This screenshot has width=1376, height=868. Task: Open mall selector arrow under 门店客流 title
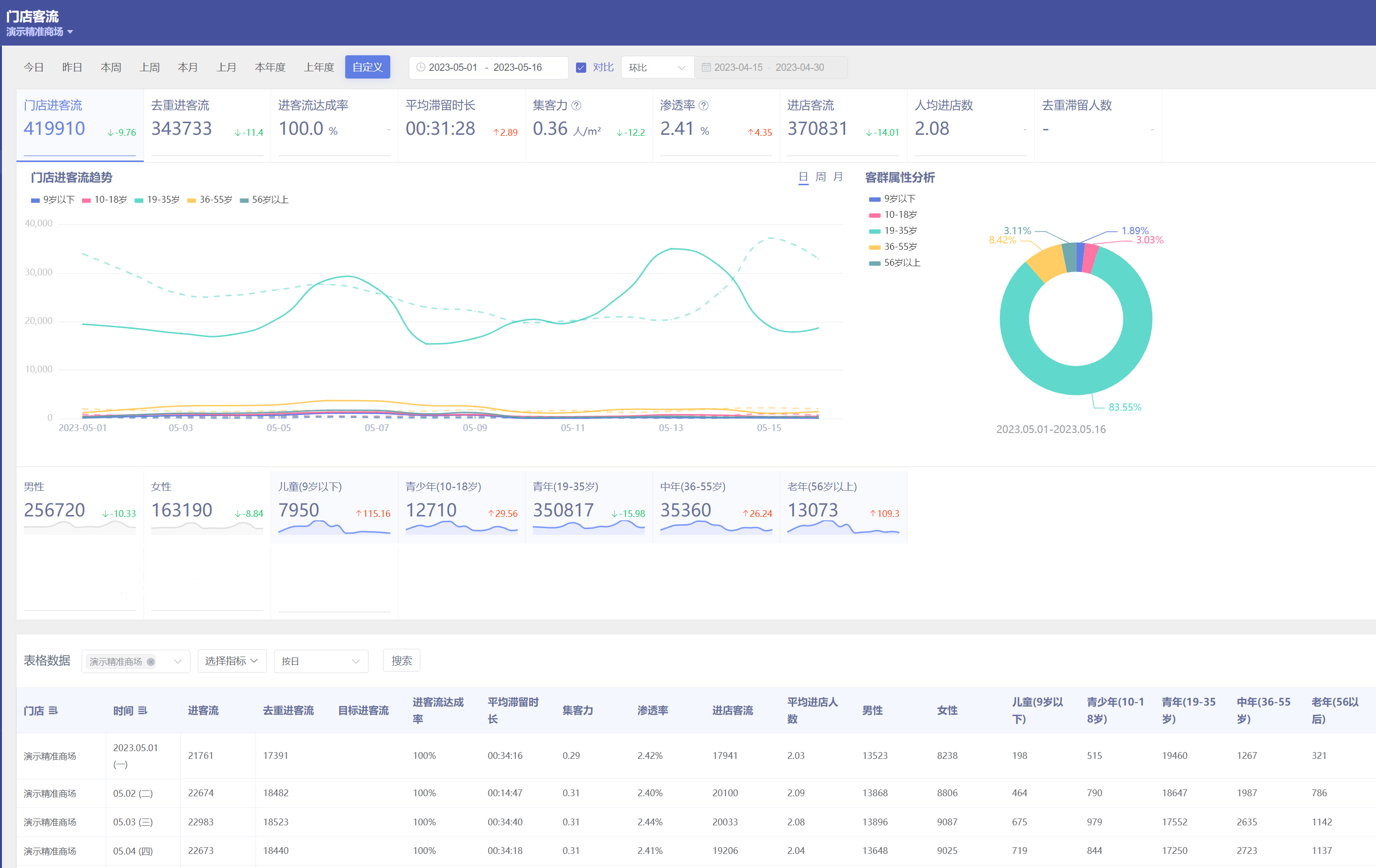70,32
